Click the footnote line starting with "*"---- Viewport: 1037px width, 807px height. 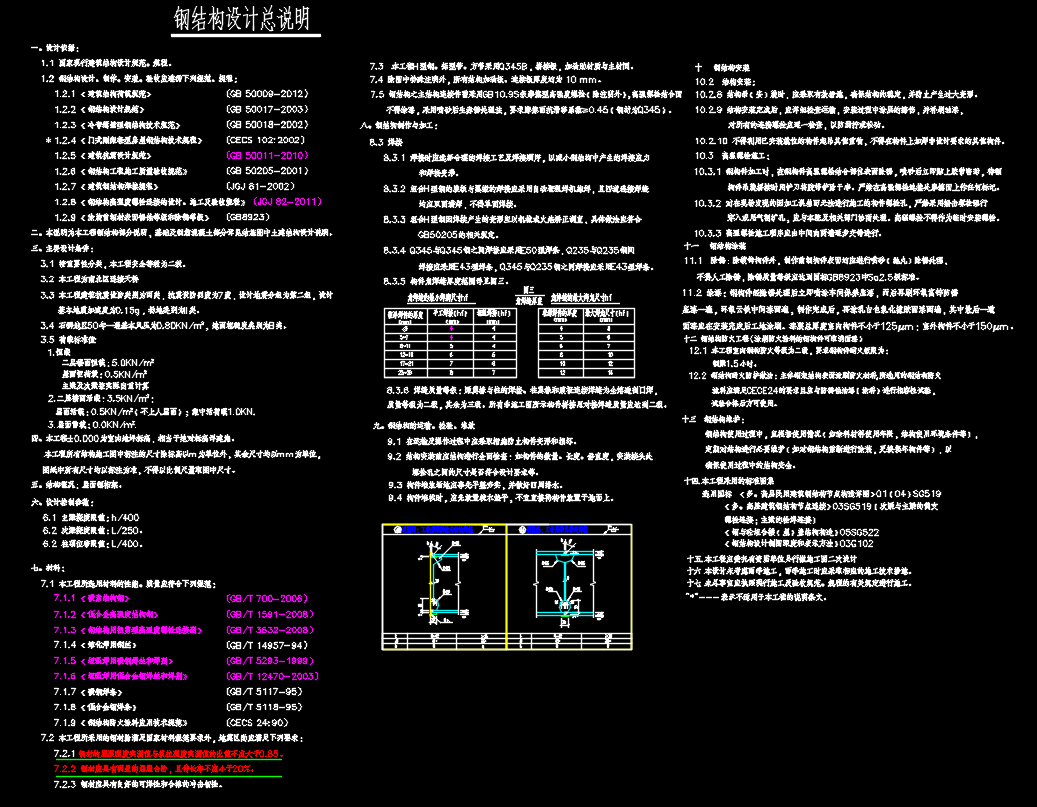pos(757,597)
